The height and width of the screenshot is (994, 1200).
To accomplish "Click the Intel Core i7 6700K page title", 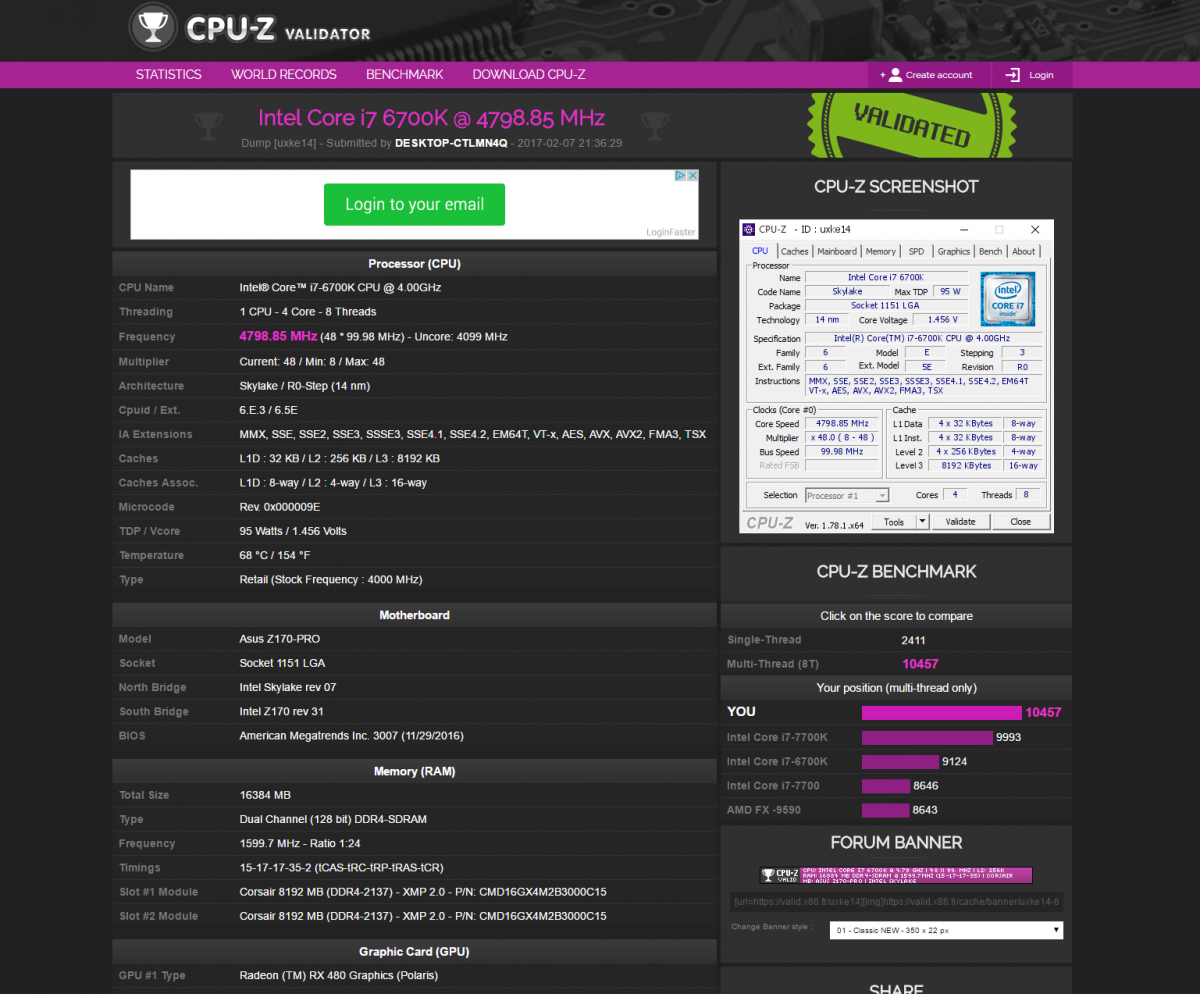I will tap(431, 118).
